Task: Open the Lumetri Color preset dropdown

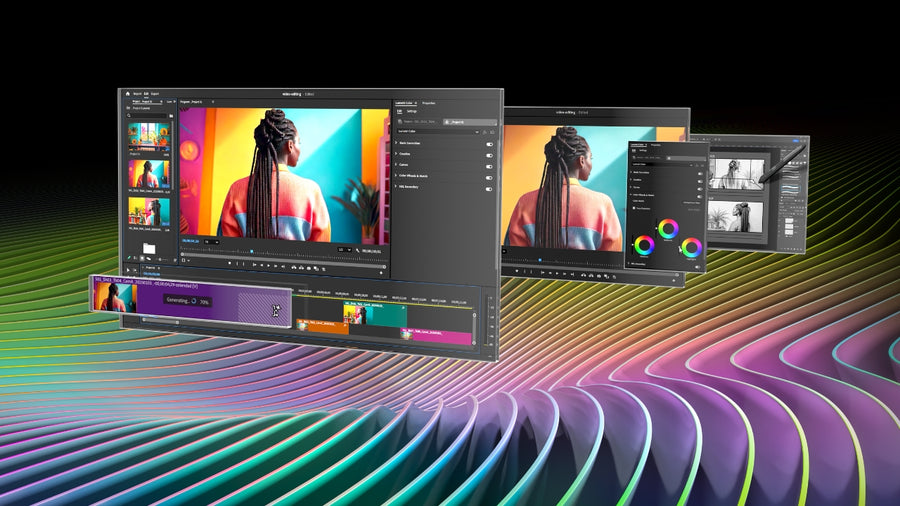Action: tap(478, 131)
